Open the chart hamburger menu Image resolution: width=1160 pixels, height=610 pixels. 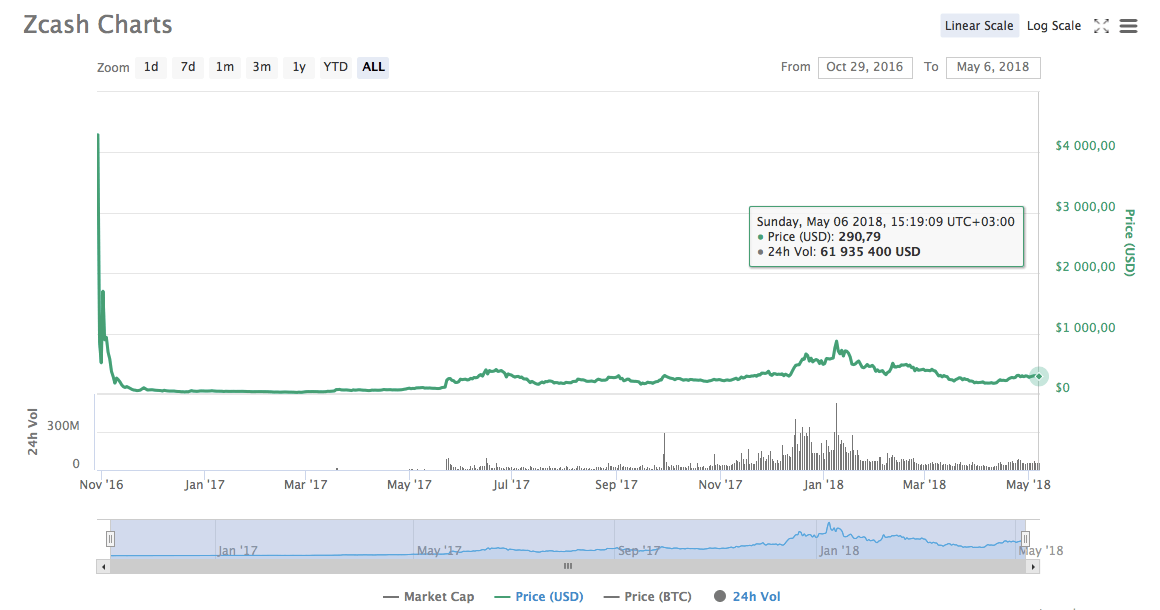coord(1128,26)
